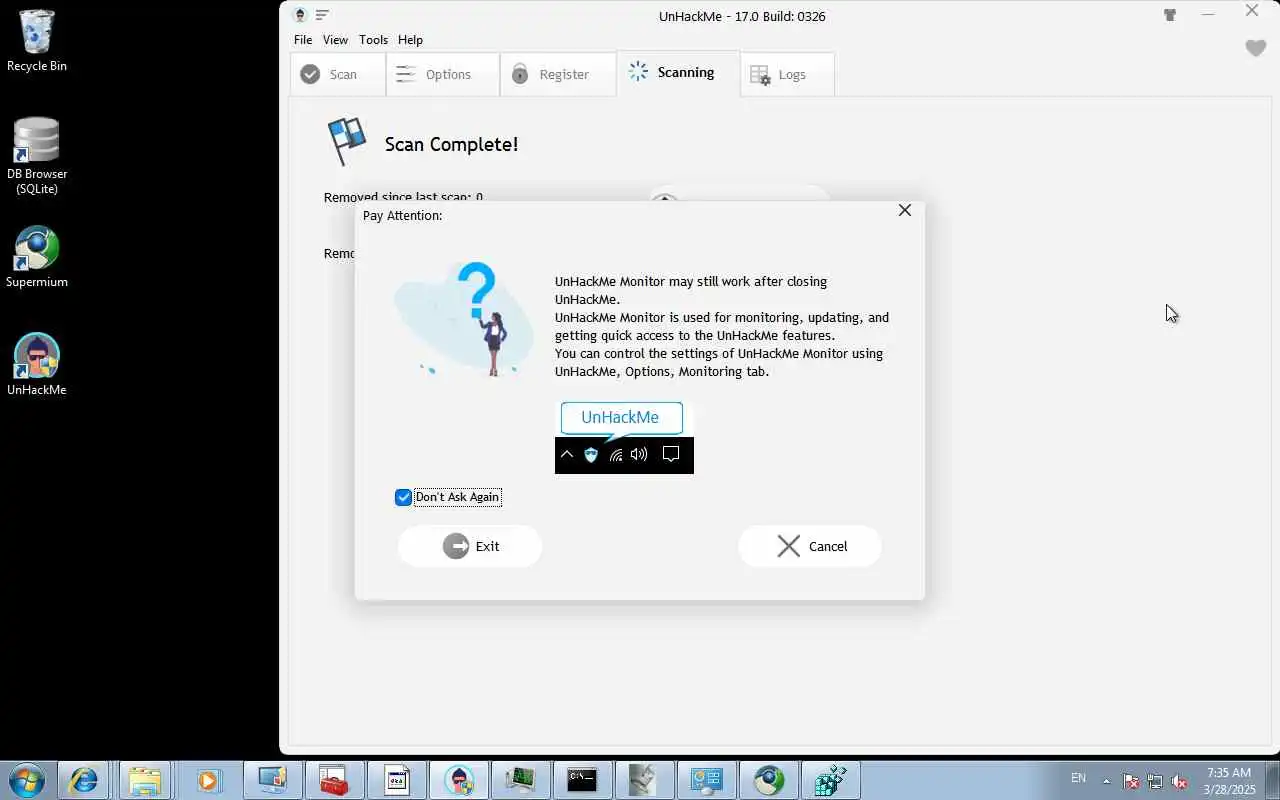Open the File menu

coord(303,40)
